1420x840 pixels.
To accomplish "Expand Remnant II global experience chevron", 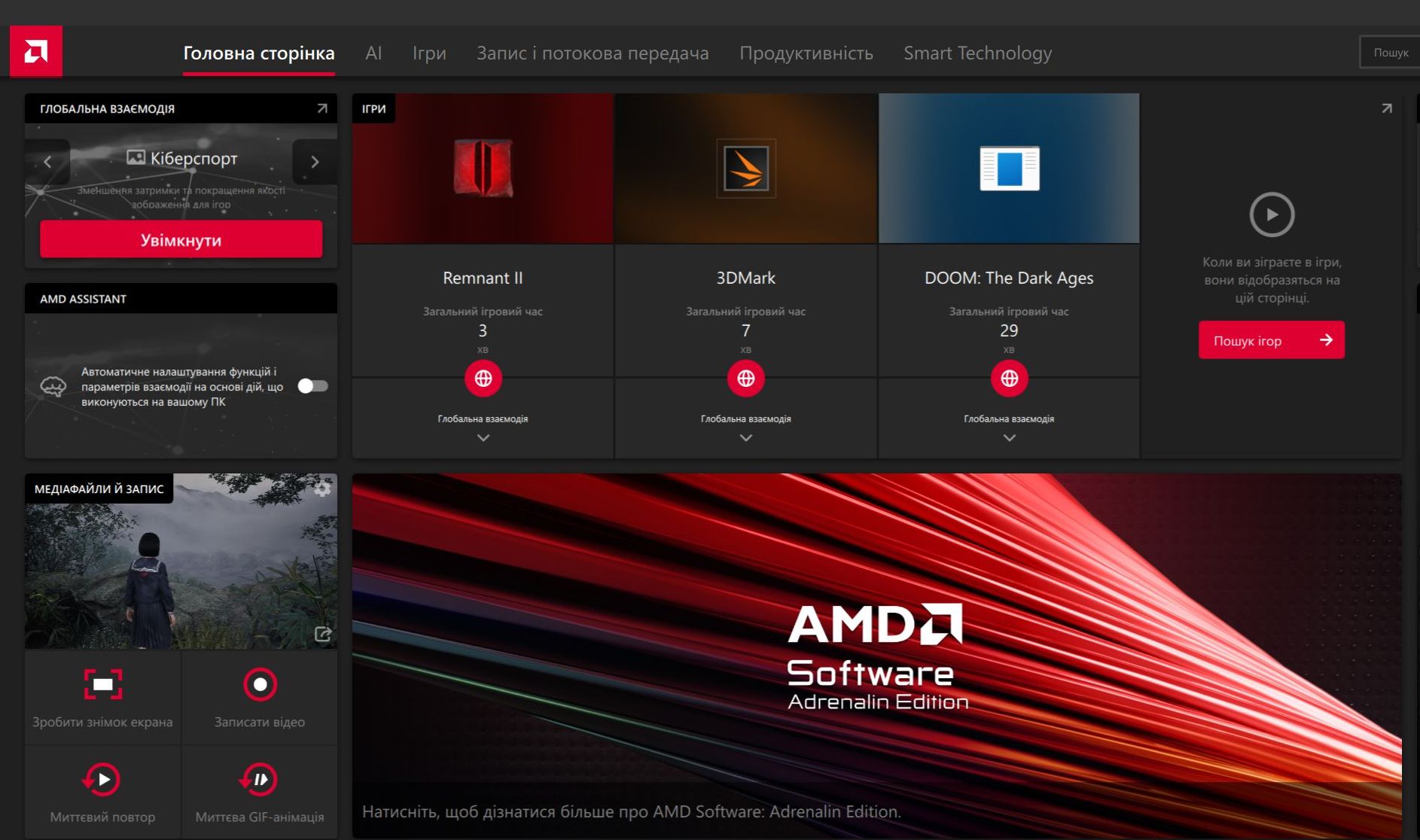I will pyautogui.click(x=483, y=437).
